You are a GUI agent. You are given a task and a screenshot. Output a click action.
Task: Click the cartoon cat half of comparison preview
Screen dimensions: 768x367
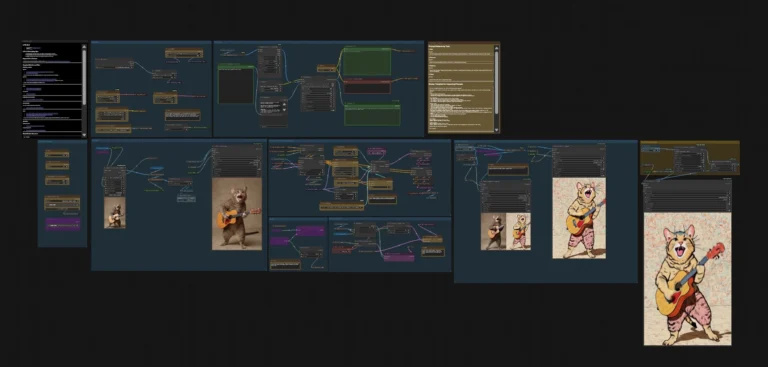[x=518, y=231]
